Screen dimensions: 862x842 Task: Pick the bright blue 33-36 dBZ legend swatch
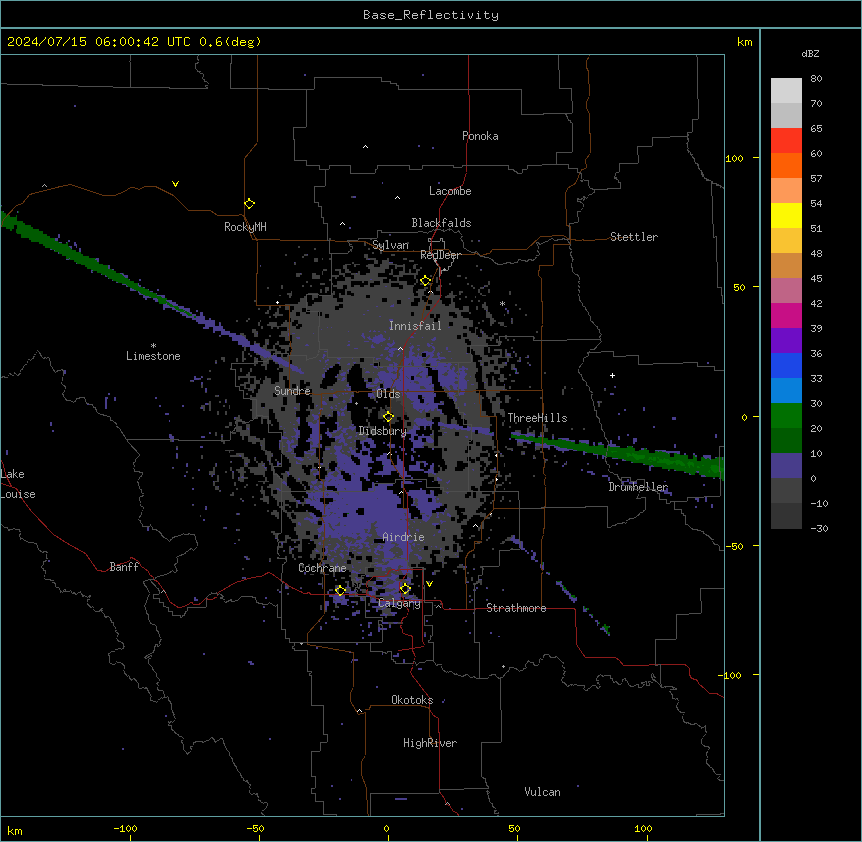click(786, 365)
